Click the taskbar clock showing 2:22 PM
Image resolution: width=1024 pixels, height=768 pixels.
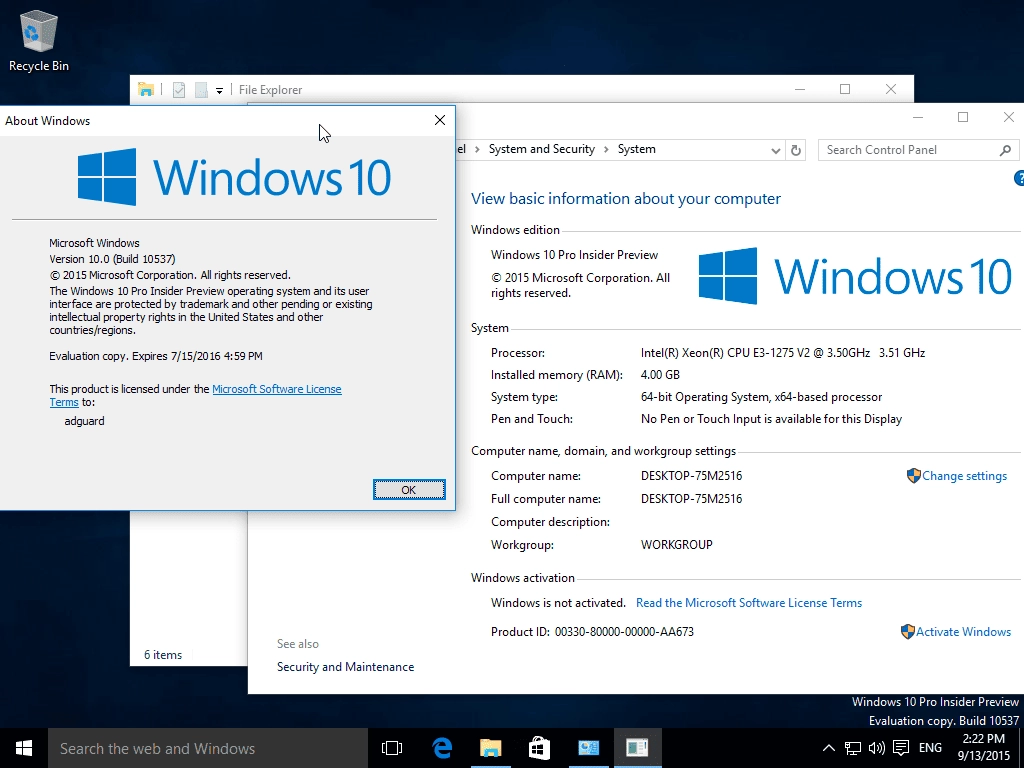984,748
